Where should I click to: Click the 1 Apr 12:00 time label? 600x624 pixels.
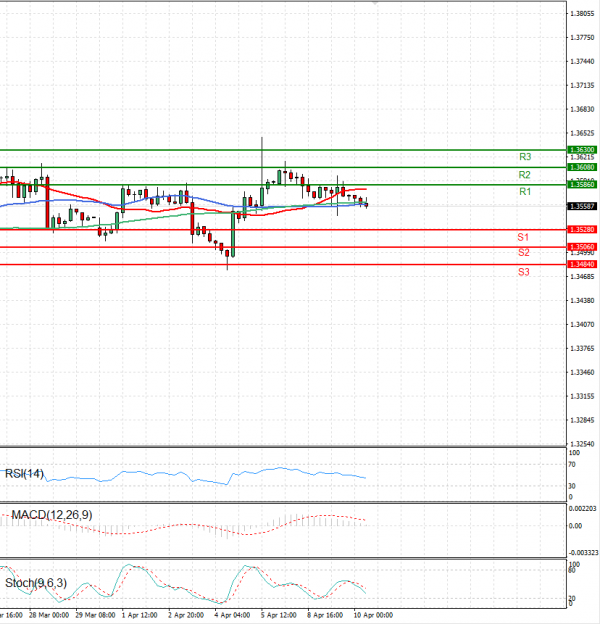139,615
